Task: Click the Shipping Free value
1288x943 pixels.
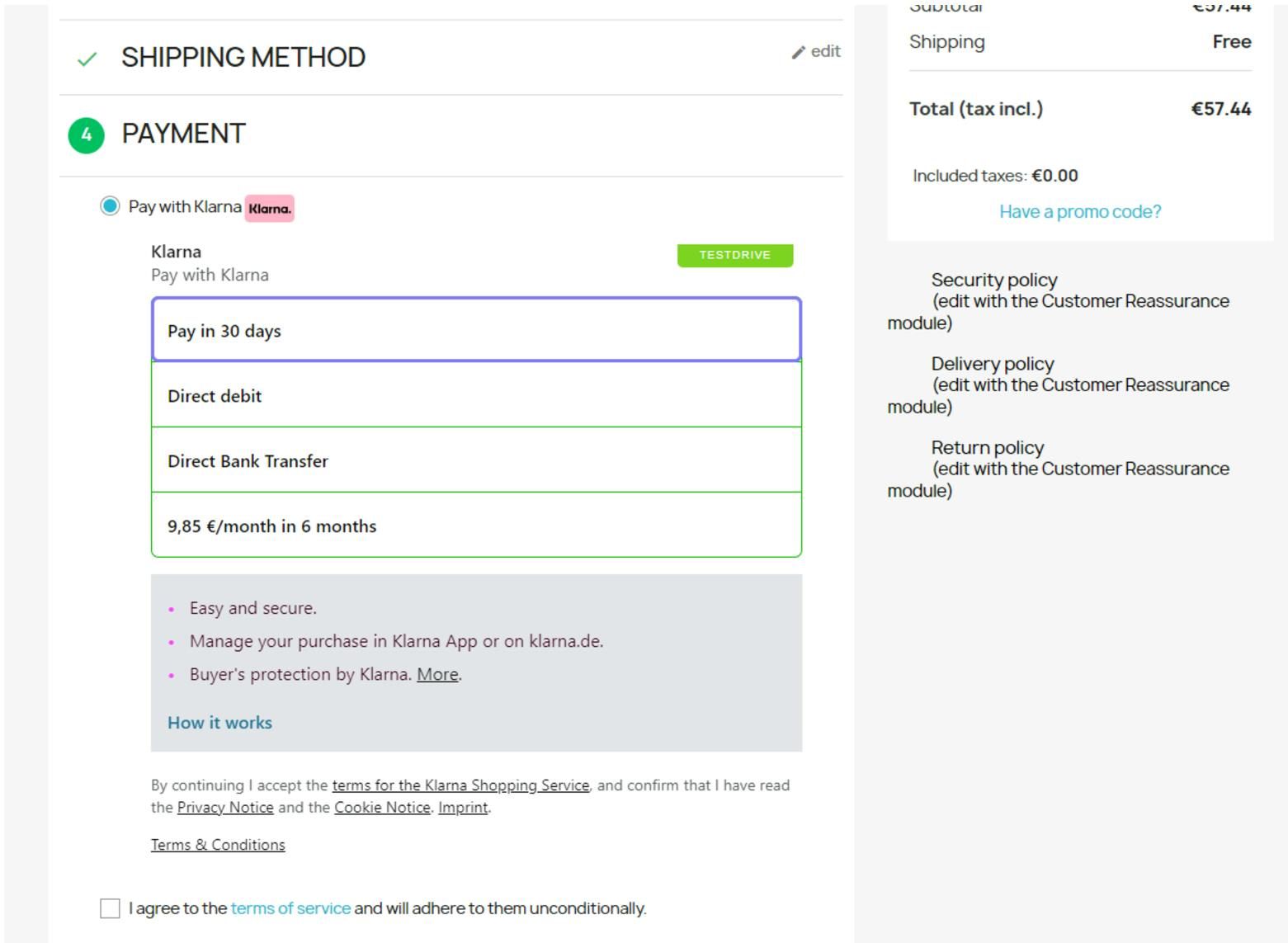Action: point(1232,42)
